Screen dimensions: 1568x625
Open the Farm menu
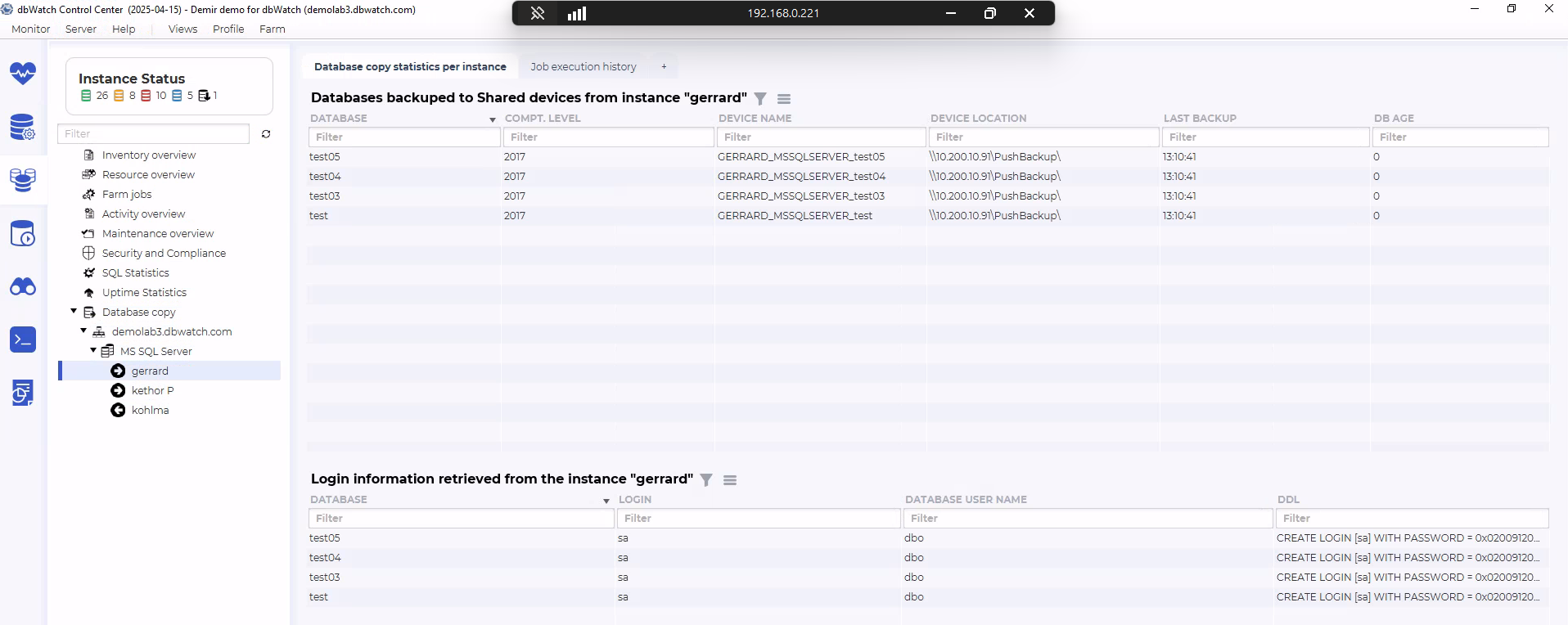coord(272,29)
